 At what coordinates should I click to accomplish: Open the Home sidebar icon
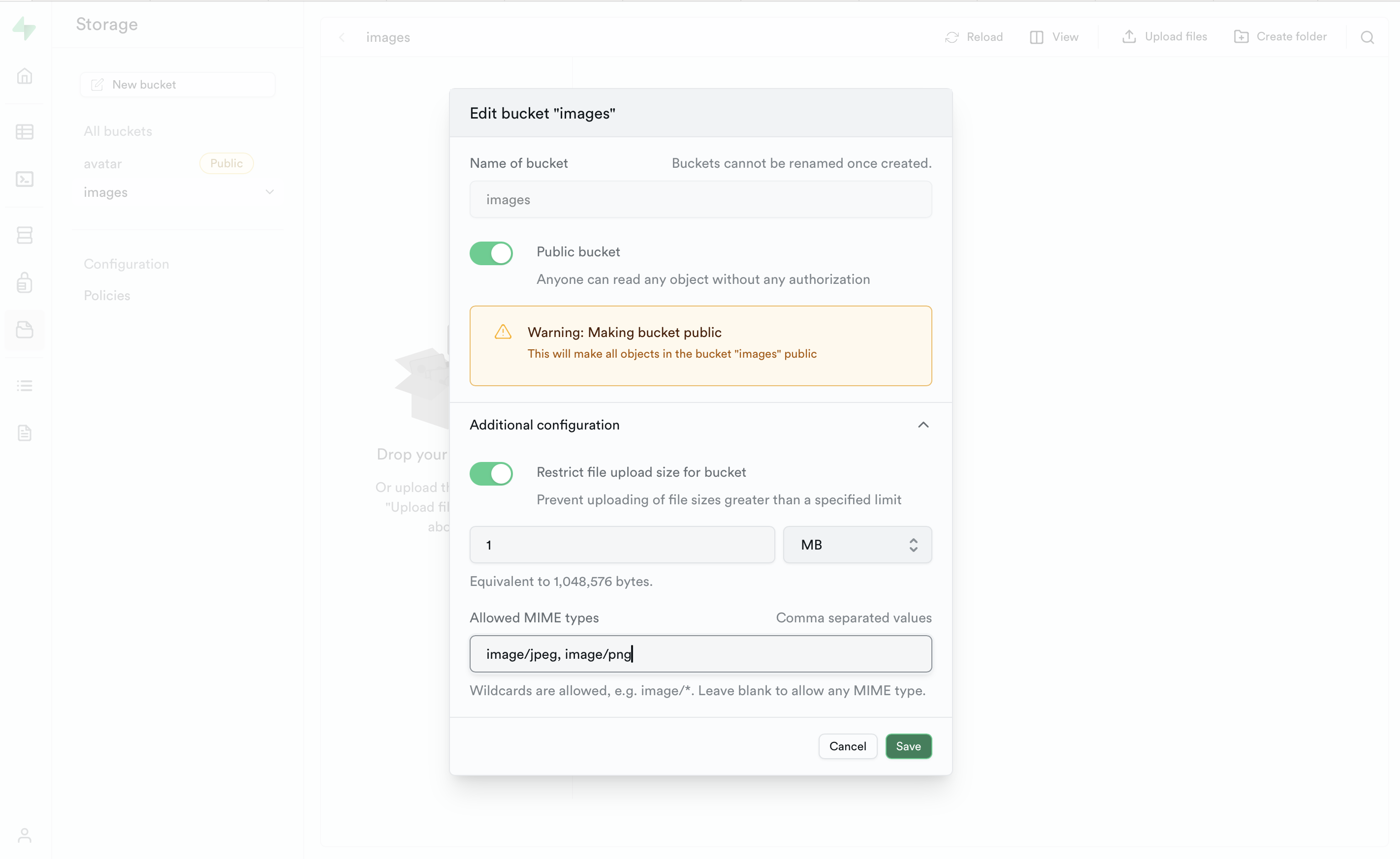pos(25,76)
